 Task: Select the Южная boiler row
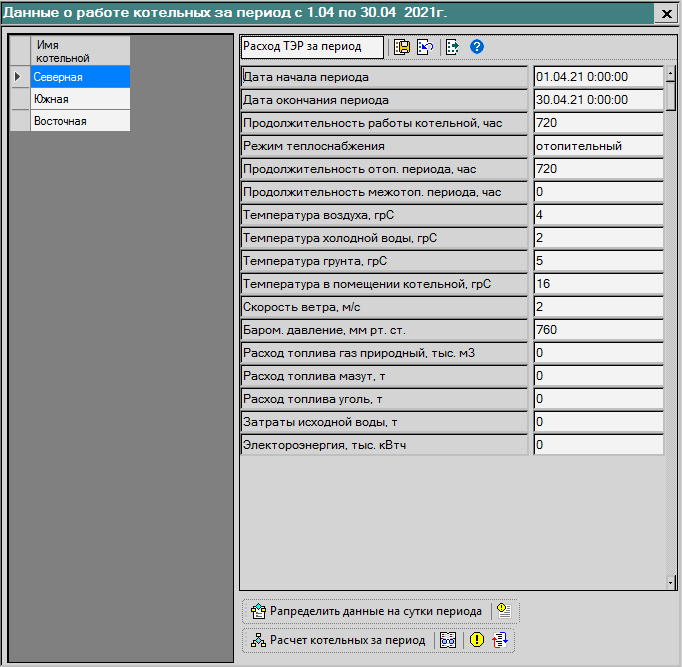point(80,99)
